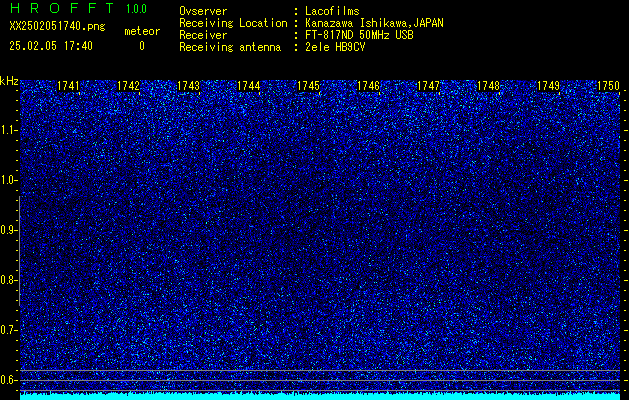Image resolution: width=629 pixels, height=400 pixels.
Task: Click the 1741 time marker
Action: pyautogui.click(x=69, y=86)
